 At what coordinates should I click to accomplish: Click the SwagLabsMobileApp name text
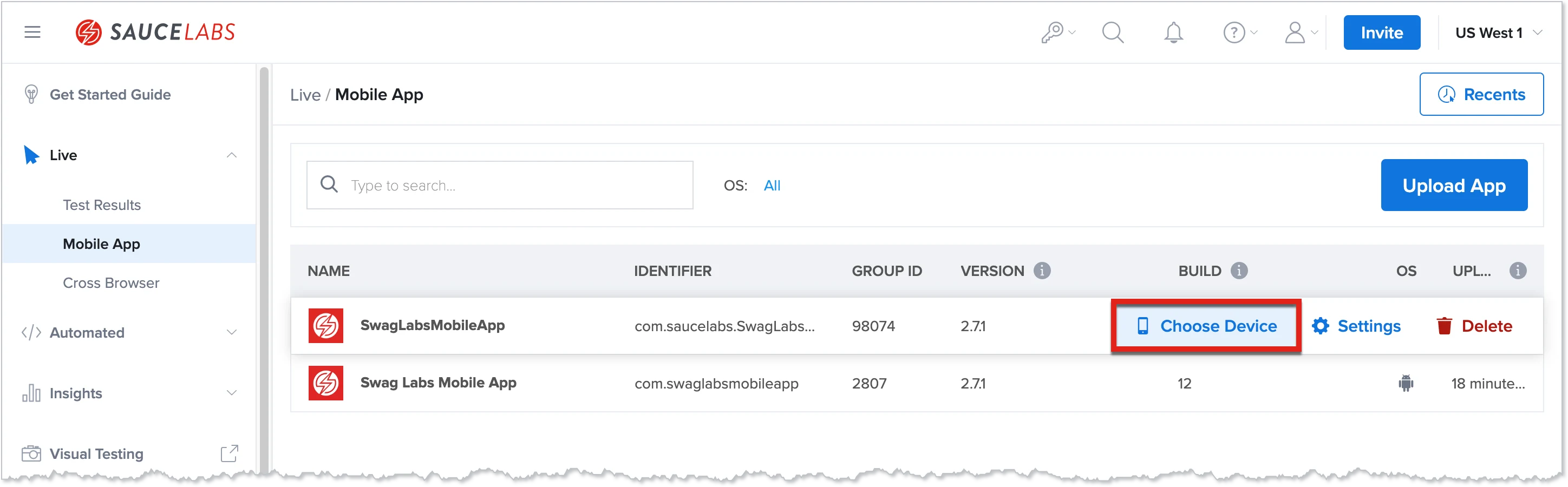pyautogui.click(x=432, y=326)
